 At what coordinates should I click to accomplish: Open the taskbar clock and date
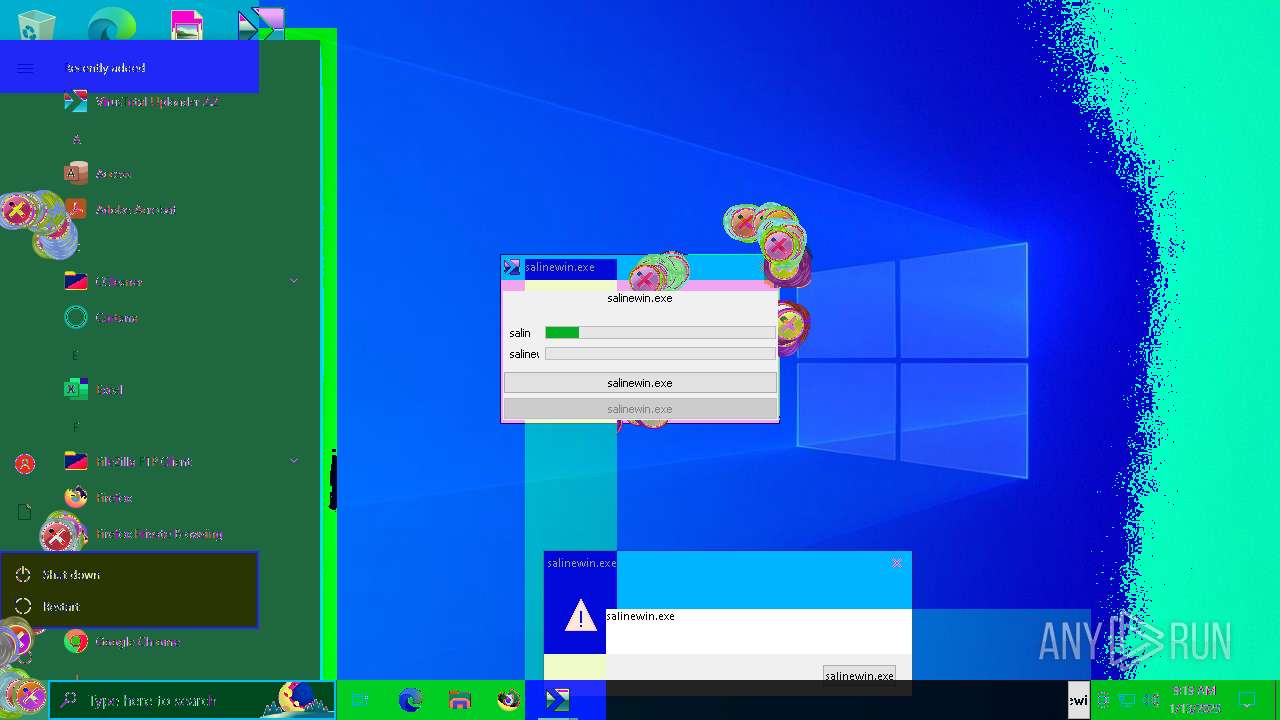[1194, 700]
